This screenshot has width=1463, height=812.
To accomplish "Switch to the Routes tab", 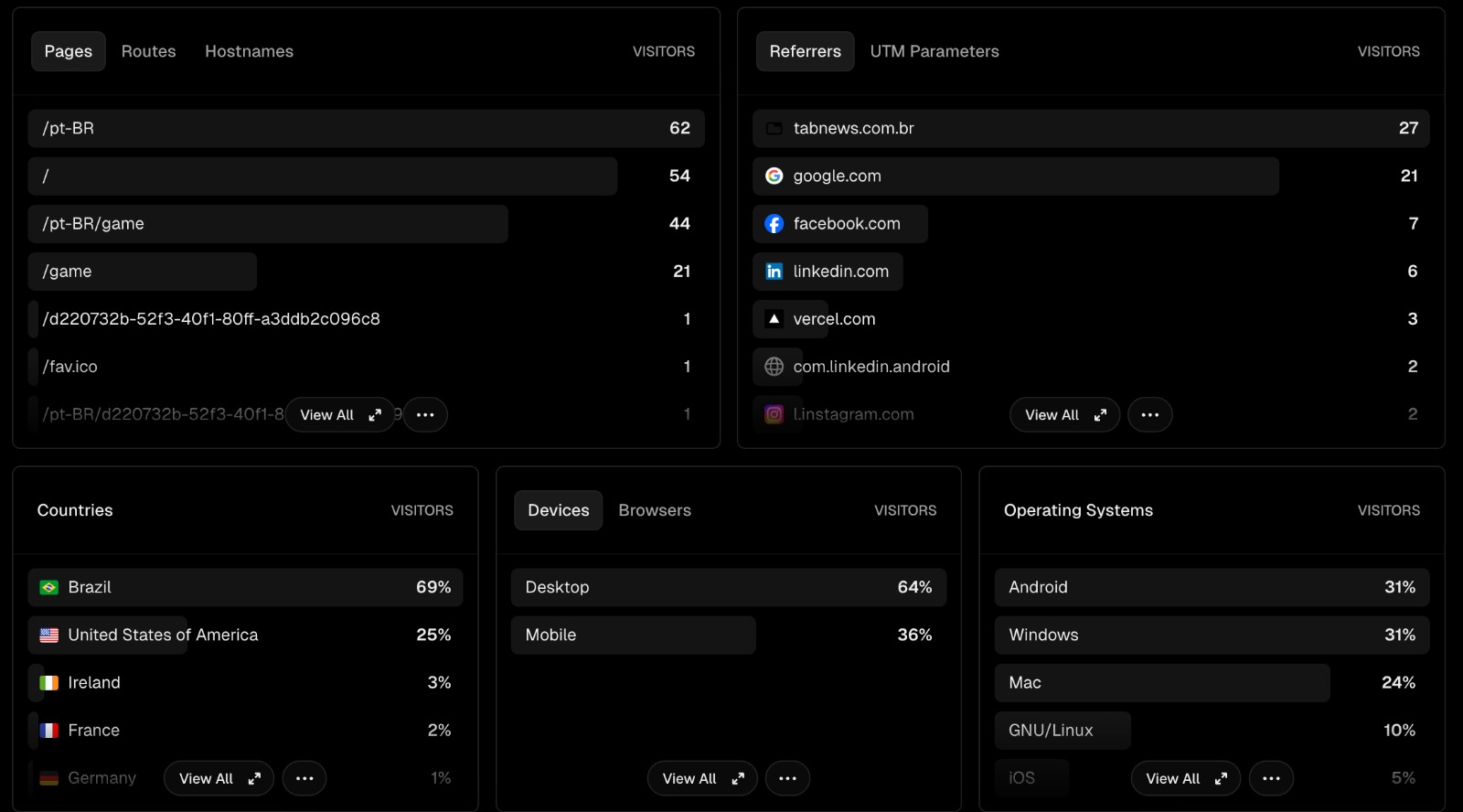I will pos(148,51).
